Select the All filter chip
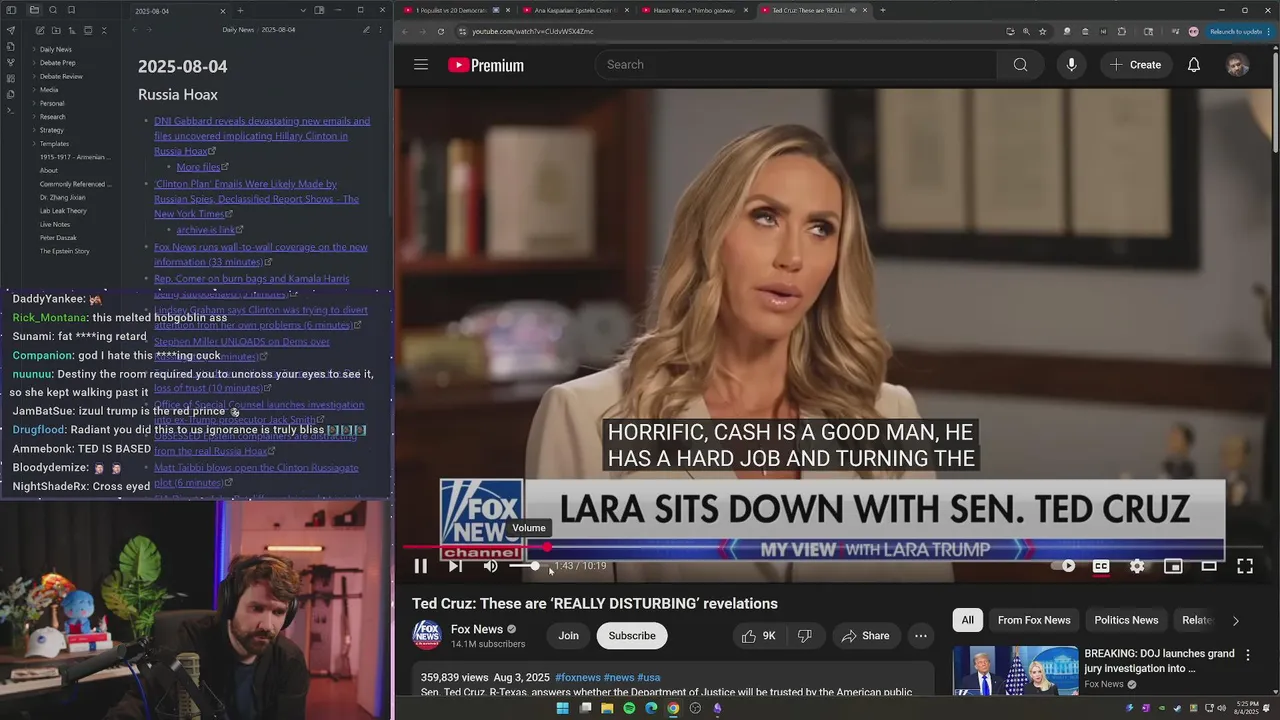Viewport: 1280px width, 720px height. click(x=967, y=620)
